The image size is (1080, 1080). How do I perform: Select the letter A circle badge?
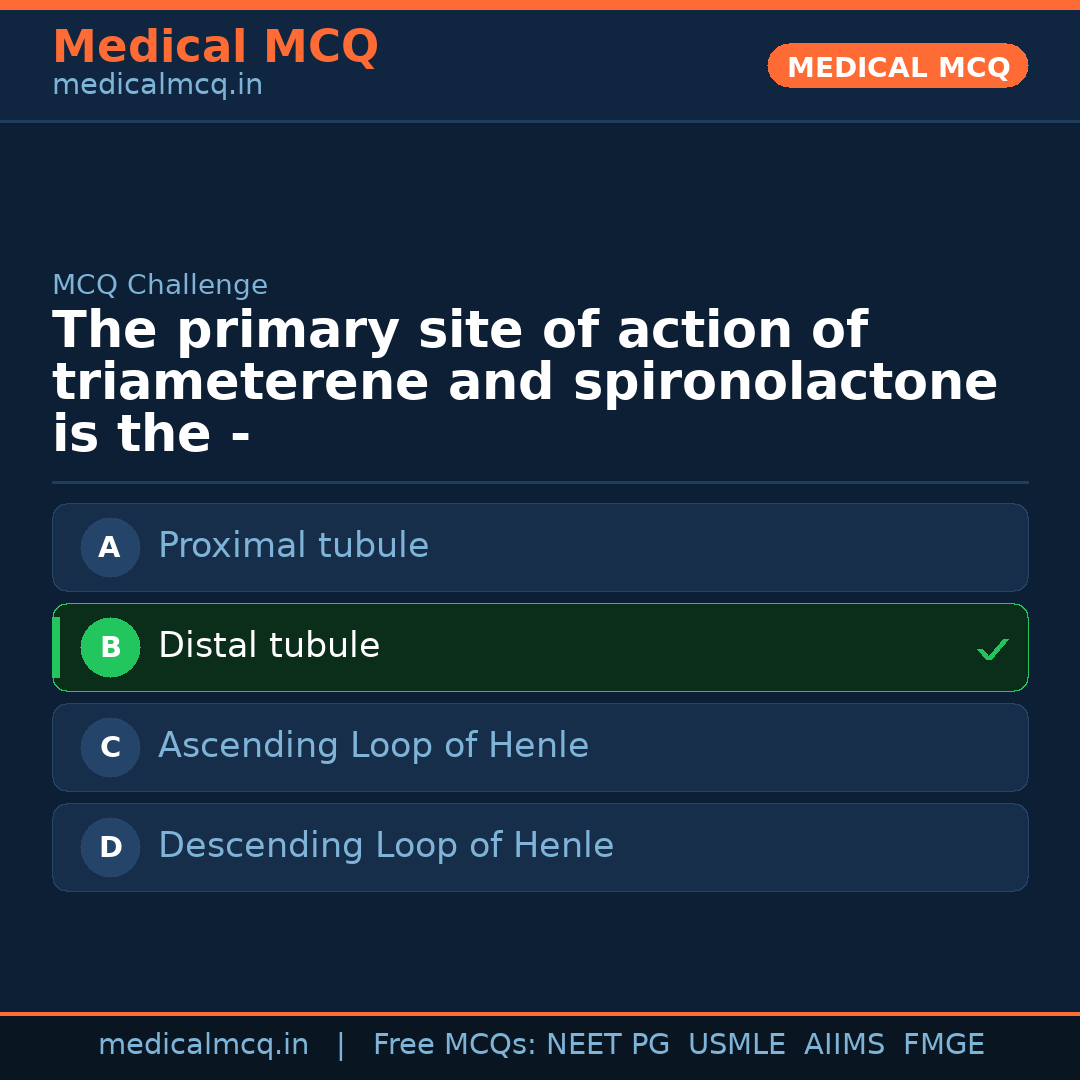coord(110,548)
